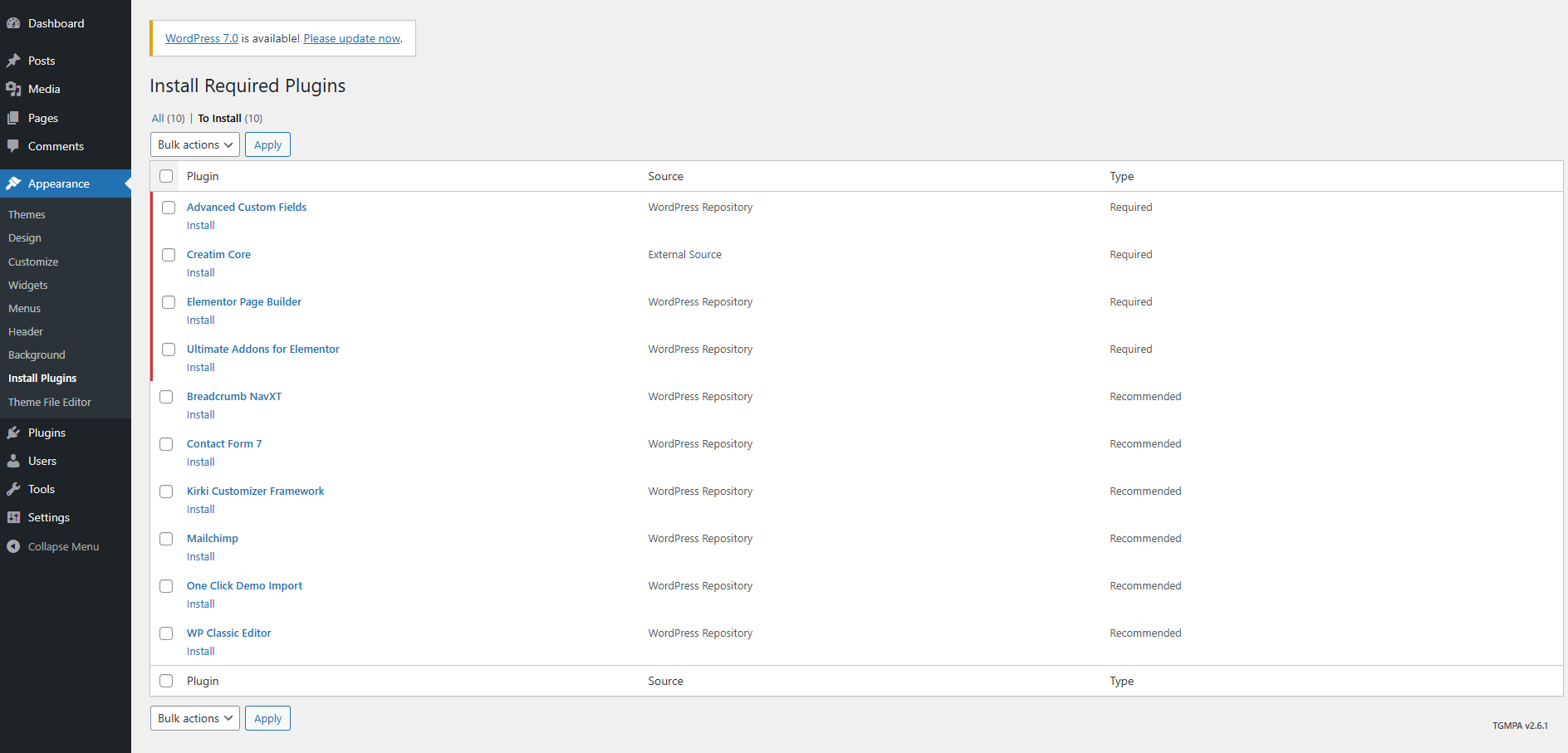Screen dimensions: 1568x753
Task: Tick the One Click Demo Import checkbox
Action: click(x=166, y=586)
